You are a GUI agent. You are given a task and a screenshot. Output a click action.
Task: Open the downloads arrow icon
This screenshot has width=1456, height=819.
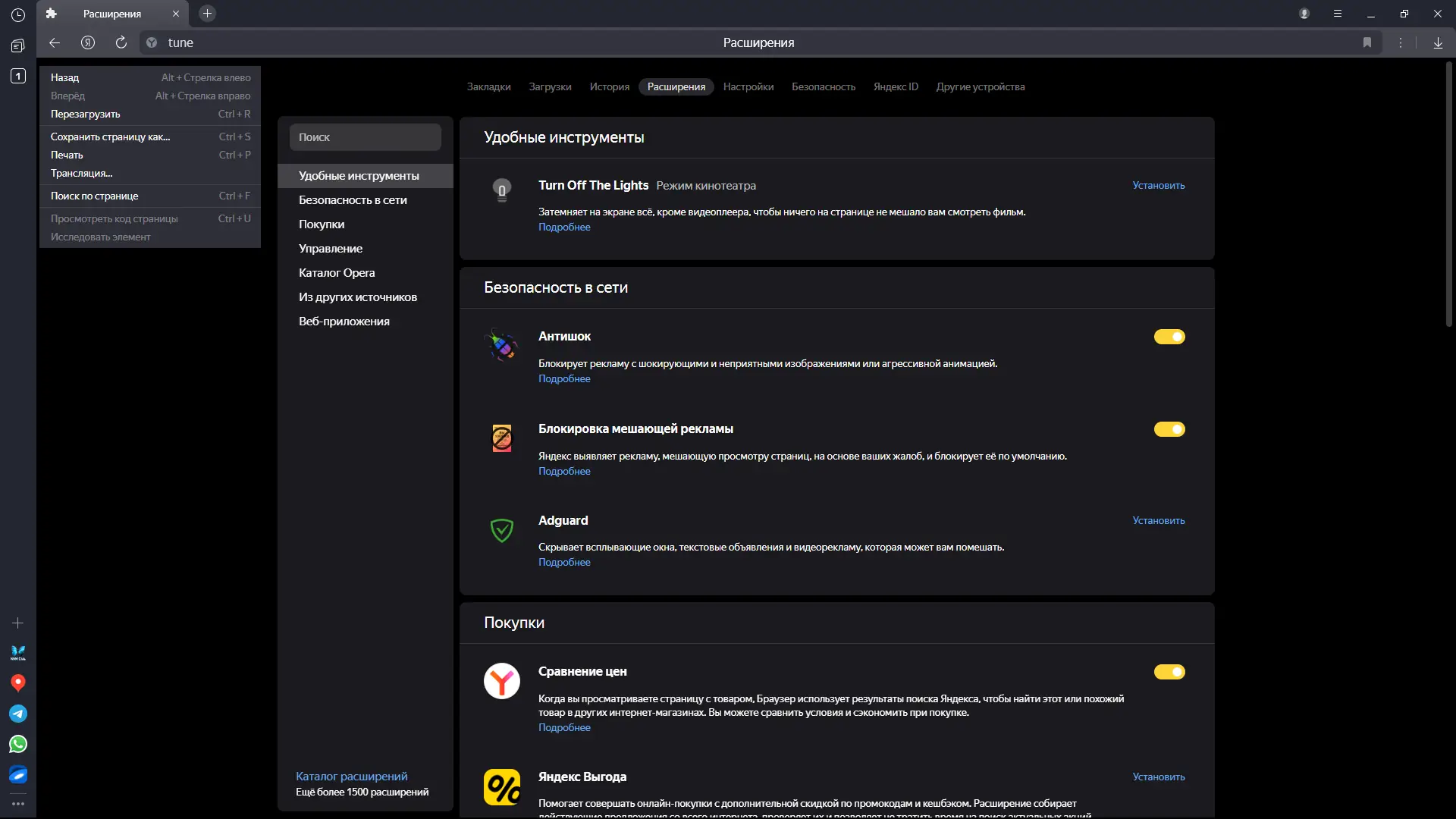click(1438, 42)
